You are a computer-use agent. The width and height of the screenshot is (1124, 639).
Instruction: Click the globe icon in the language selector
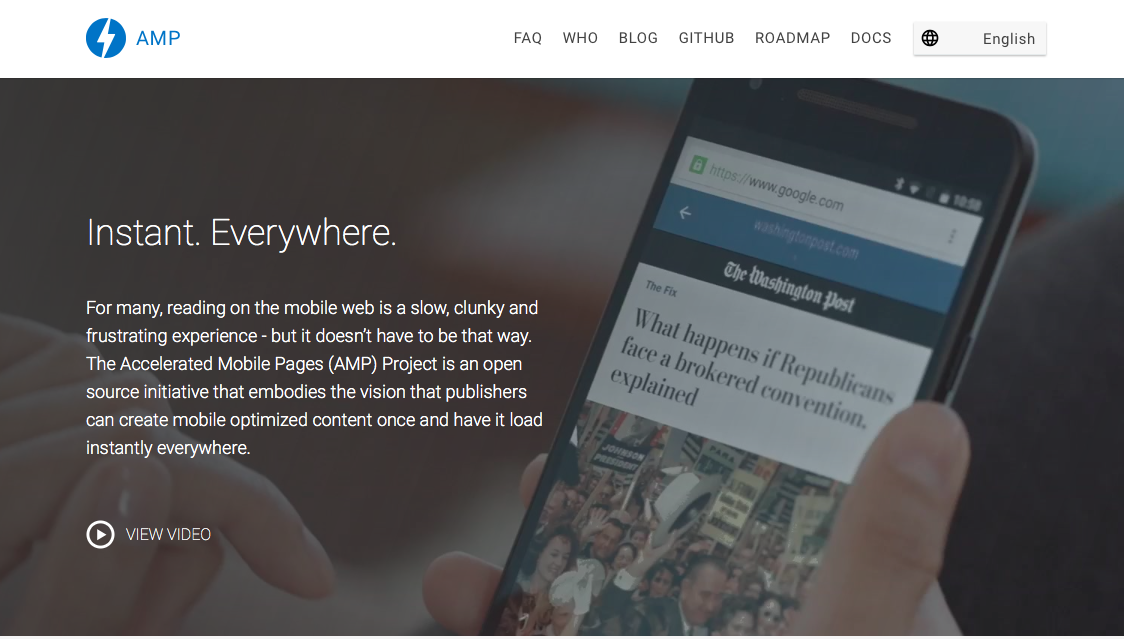(x=930, y=38)
